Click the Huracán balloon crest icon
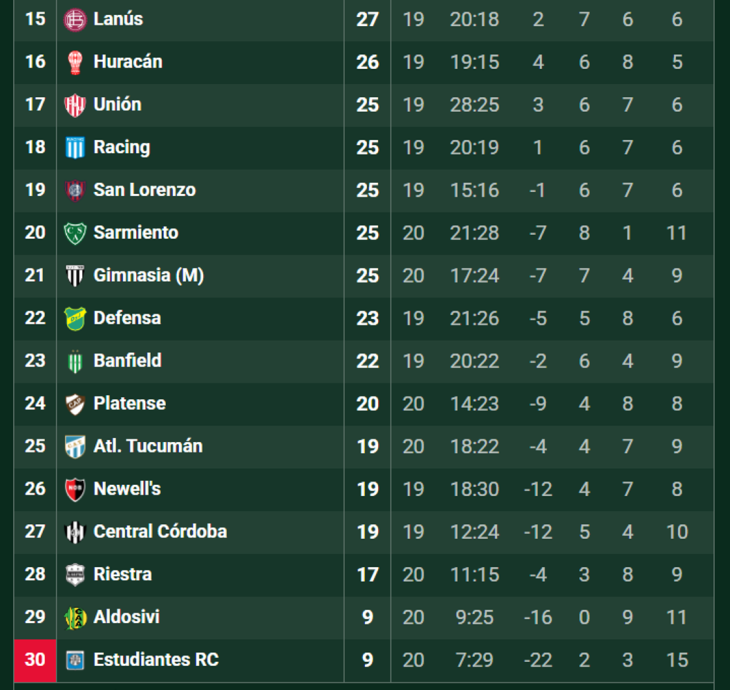This screenshot has width=730, height=690. click(x=75, y=62)
